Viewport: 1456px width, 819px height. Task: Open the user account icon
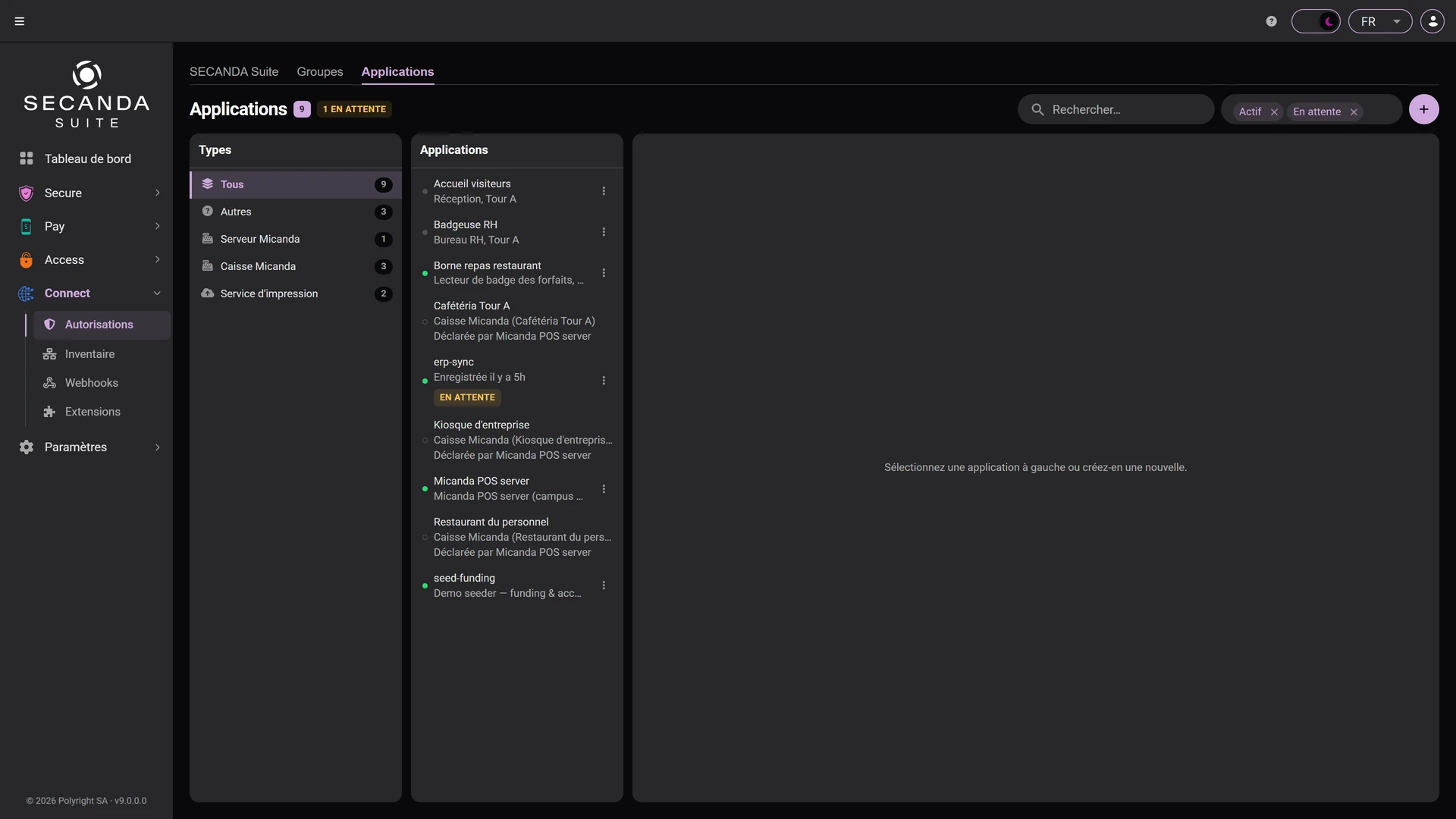point(1432,21)
